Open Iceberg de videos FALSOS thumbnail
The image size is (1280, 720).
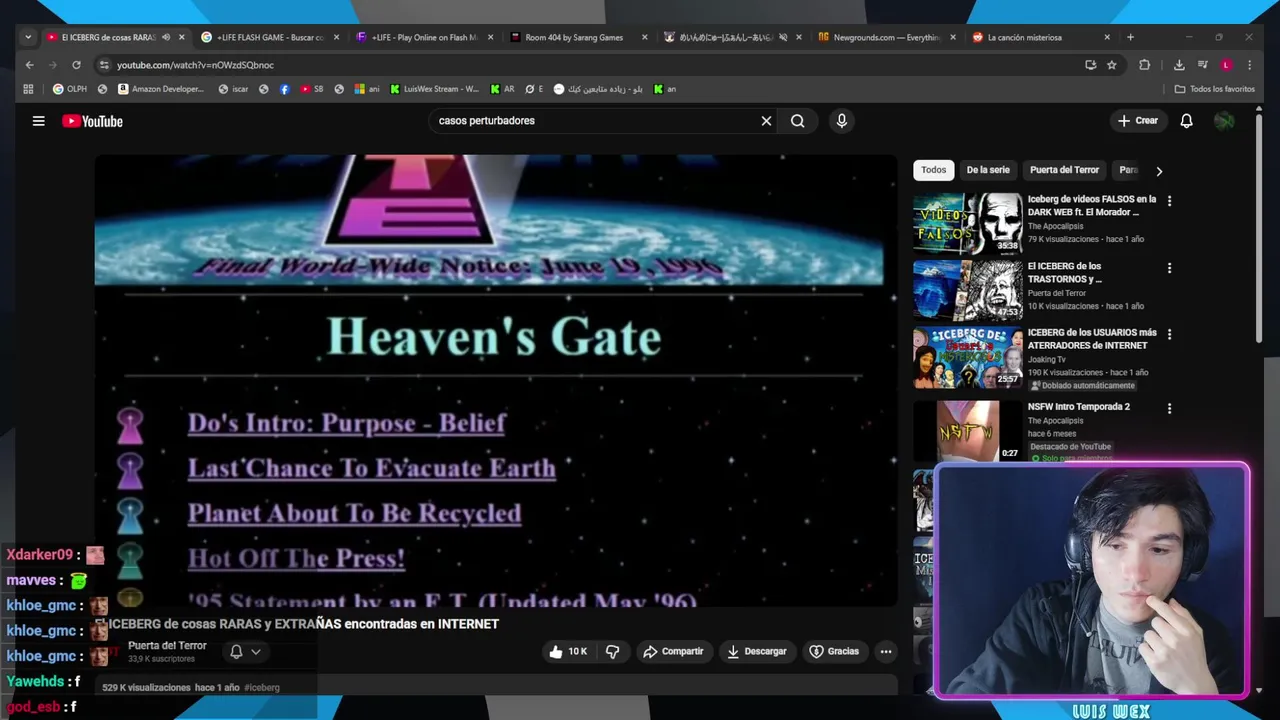point(967,224)
